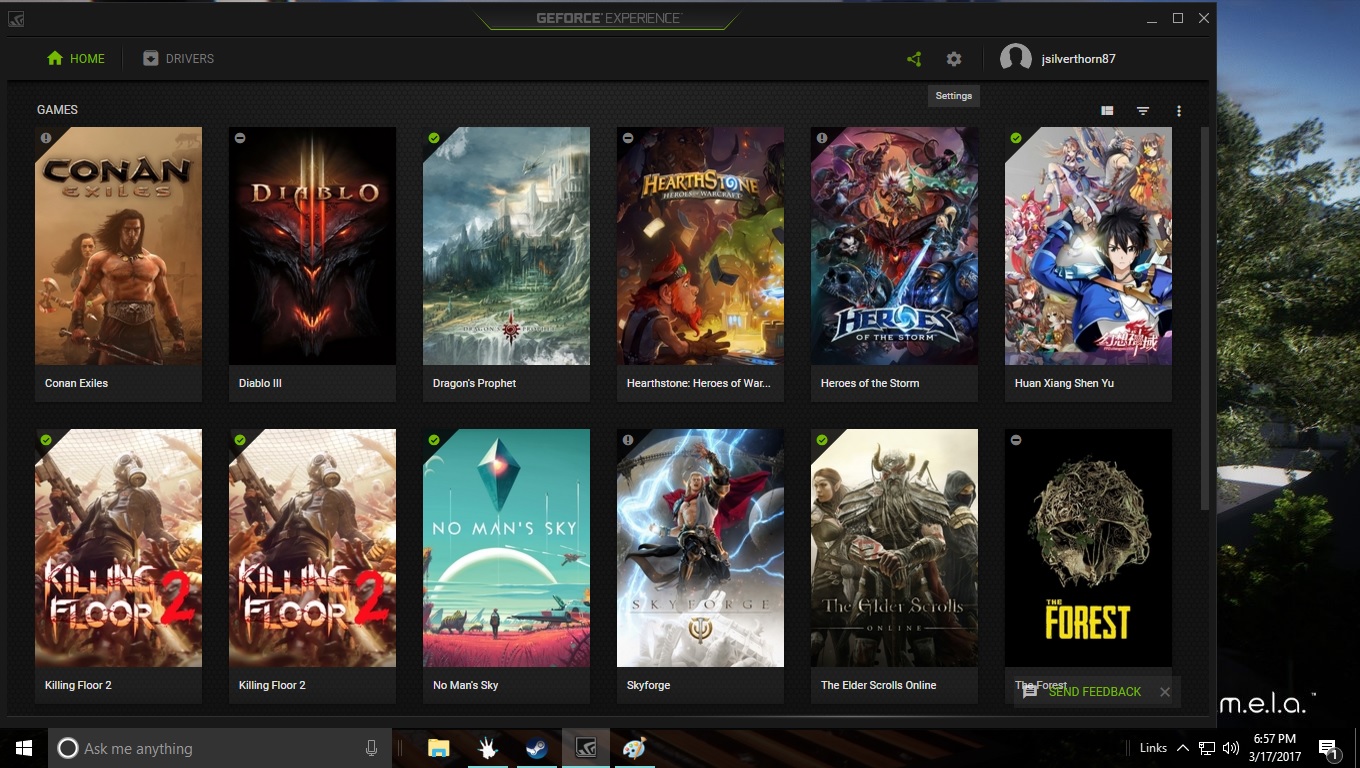Click the minus badge on The Forest
The height and width of the screenshot is (768, 1360).
click(x=1016, y=440)
